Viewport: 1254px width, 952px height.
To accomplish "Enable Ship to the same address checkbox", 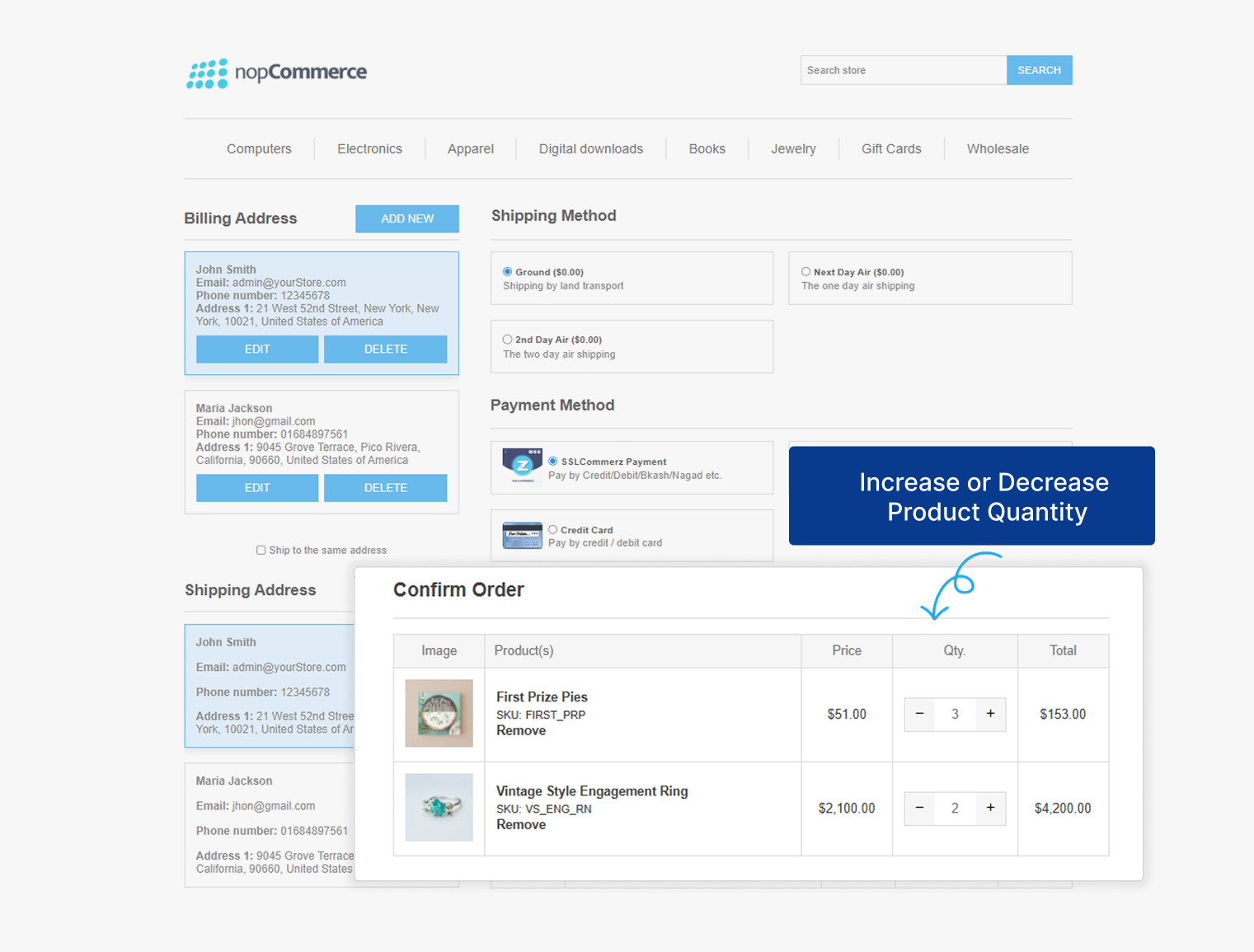I will [261, 550].
